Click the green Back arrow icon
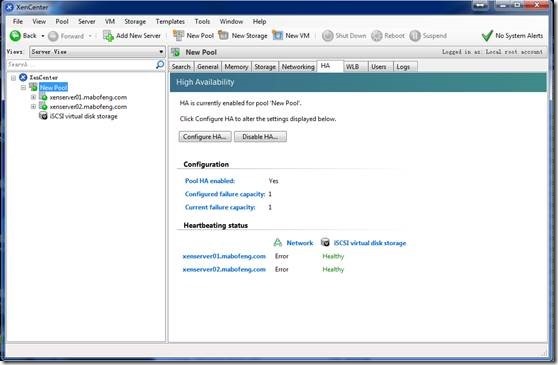The height and width of the screenshot is (365, 558). [x=15, y=36]
